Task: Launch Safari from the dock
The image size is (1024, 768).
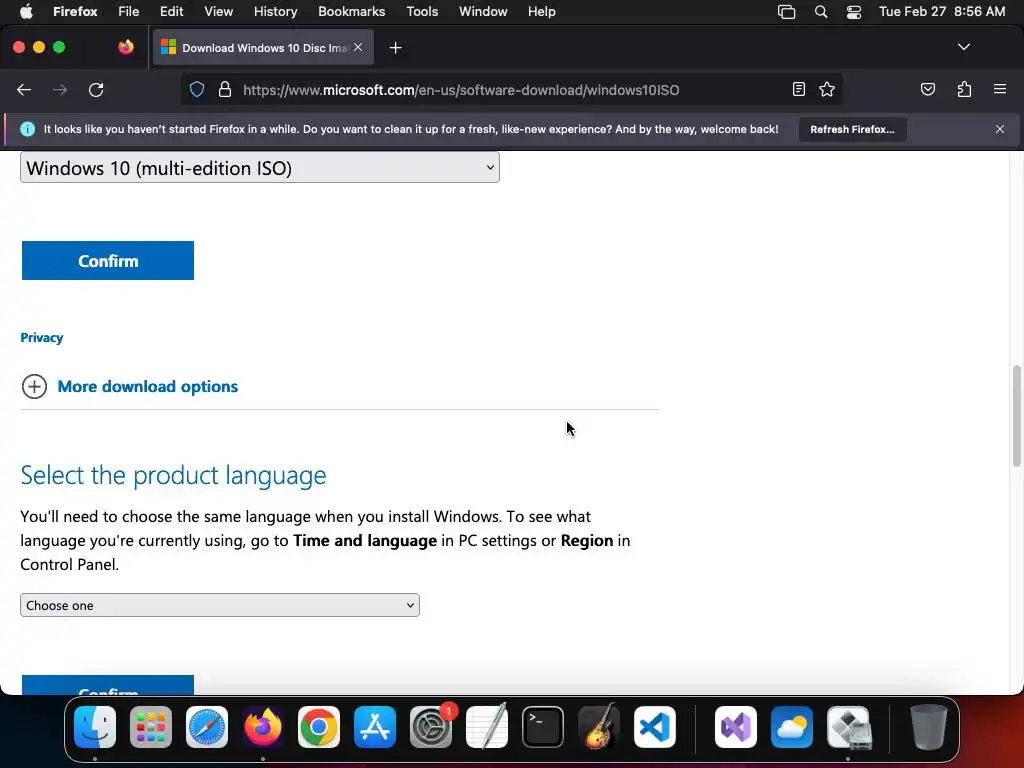Action: pyautogui.click(x=207, y=727)
